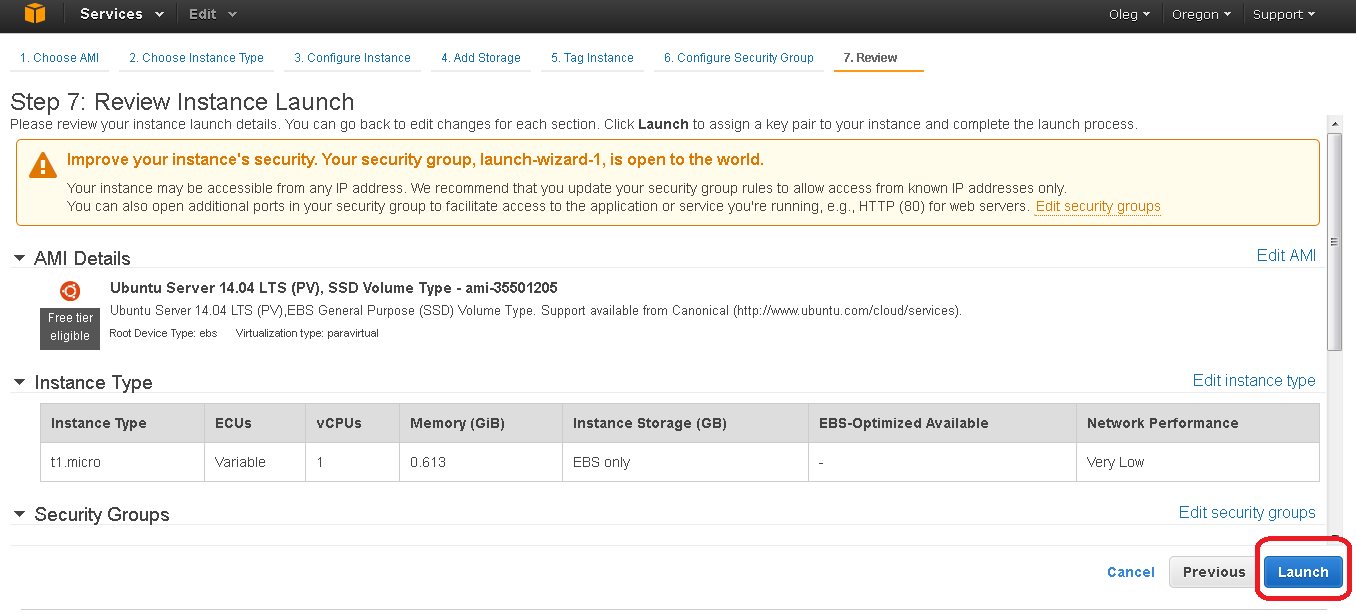Open the Oleg account menu

[1129, 14]
